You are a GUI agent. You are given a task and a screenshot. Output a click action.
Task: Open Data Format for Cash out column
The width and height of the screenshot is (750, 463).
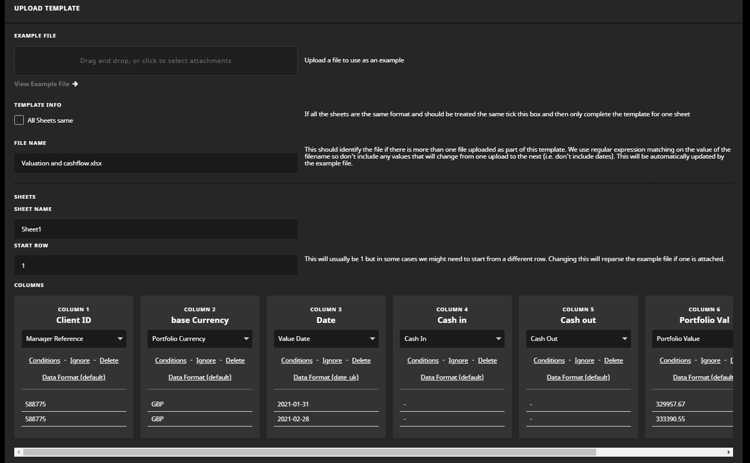[x=578, y=377]
